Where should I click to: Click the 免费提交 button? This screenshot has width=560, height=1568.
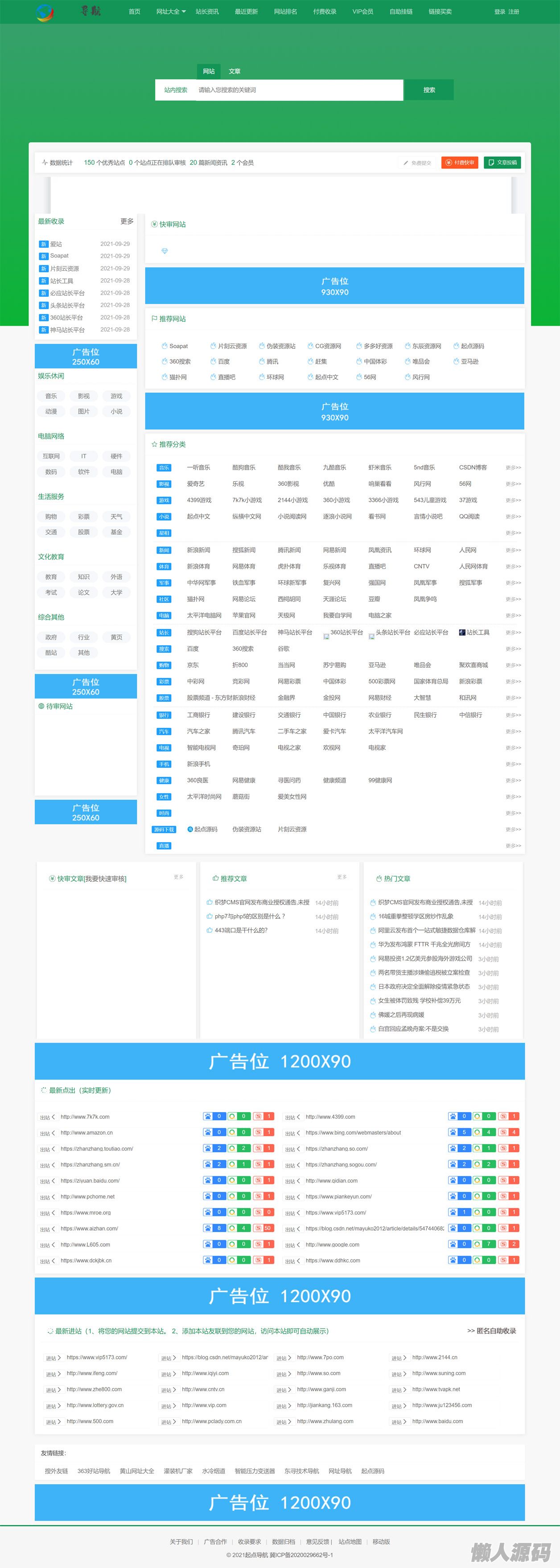pyautogui.click(x=417, y=163)
